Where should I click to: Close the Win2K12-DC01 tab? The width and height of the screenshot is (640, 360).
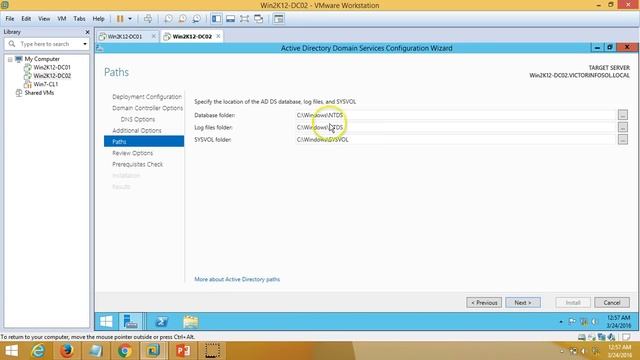tap(154, 36)
